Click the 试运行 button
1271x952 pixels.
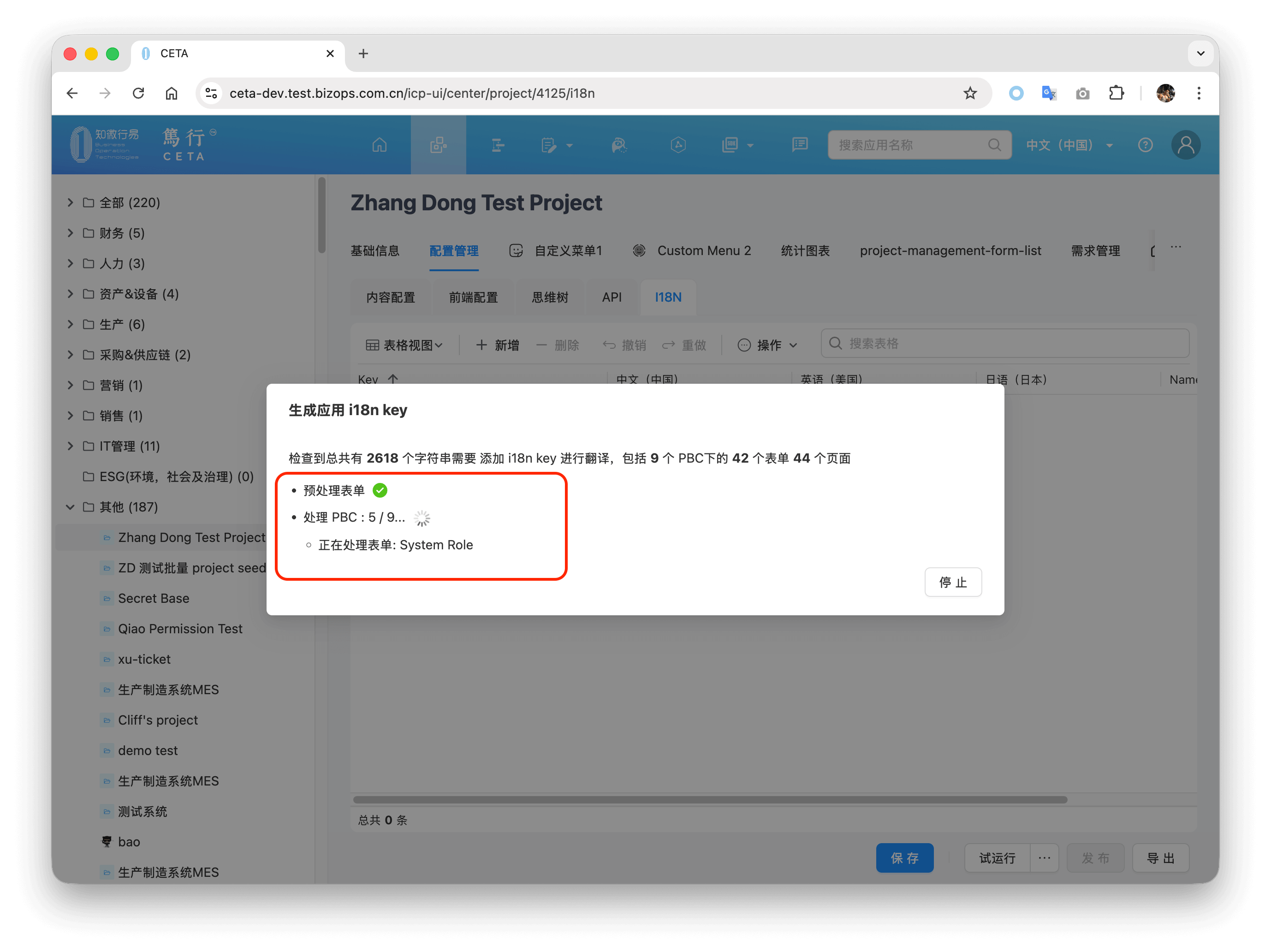[x=997, y=858]
